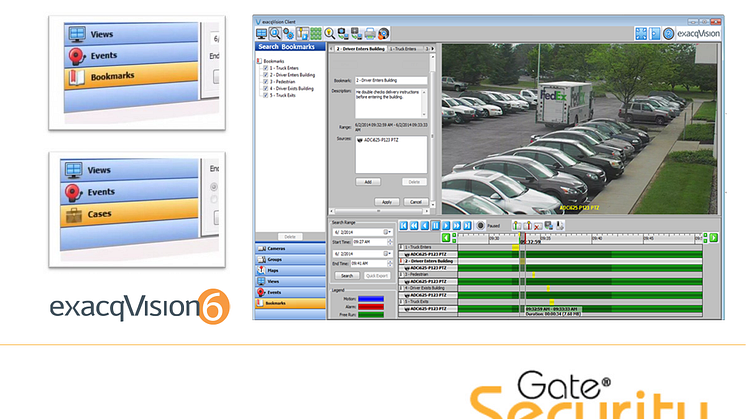The width and height of the screenshot is (746, 419).
Task: Switch to the '1 - Truck Enters' tab
Action: pos(403,49)
